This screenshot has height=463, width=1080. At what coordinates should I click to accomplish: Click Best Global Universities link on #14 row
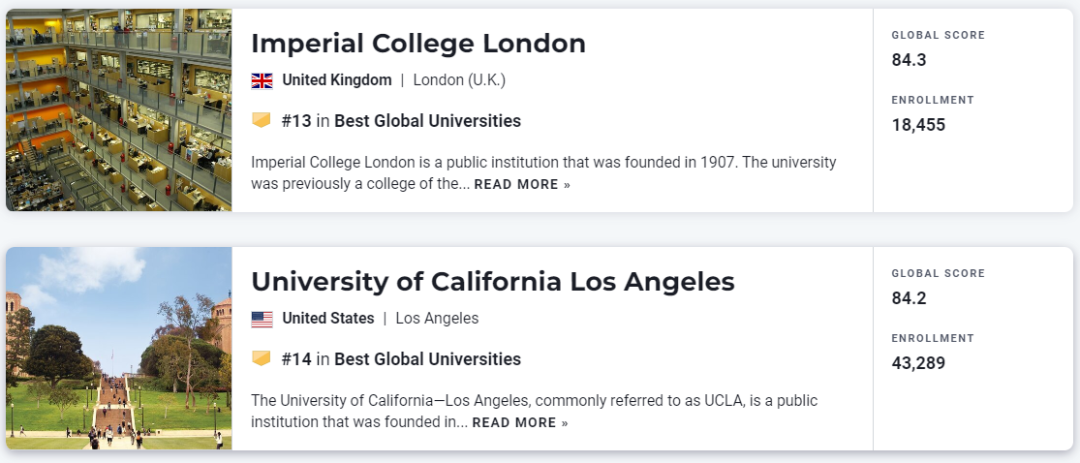tap(428, 360)
